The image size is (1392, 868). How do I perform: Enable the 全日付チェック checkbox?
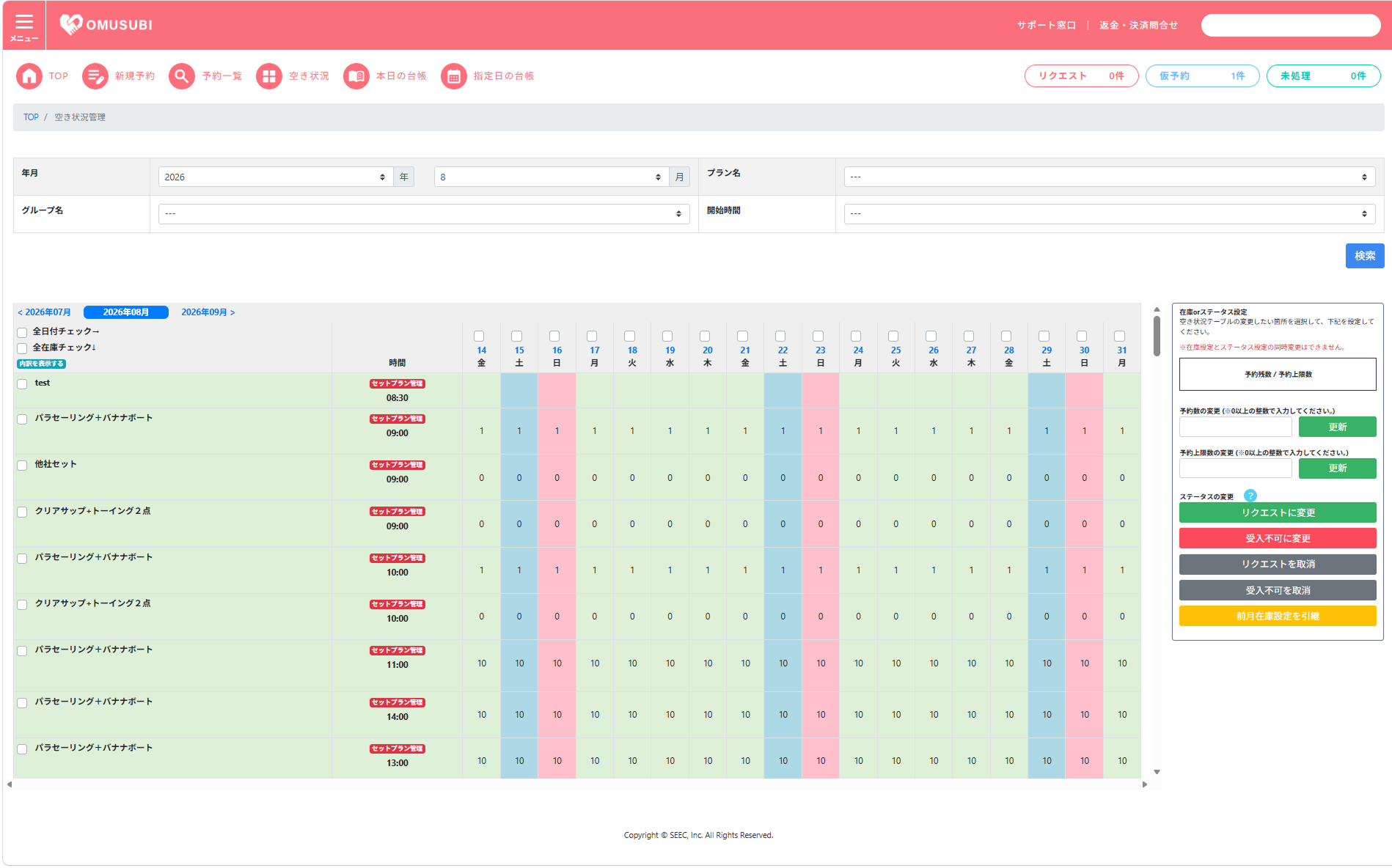(x=22, y=332)
